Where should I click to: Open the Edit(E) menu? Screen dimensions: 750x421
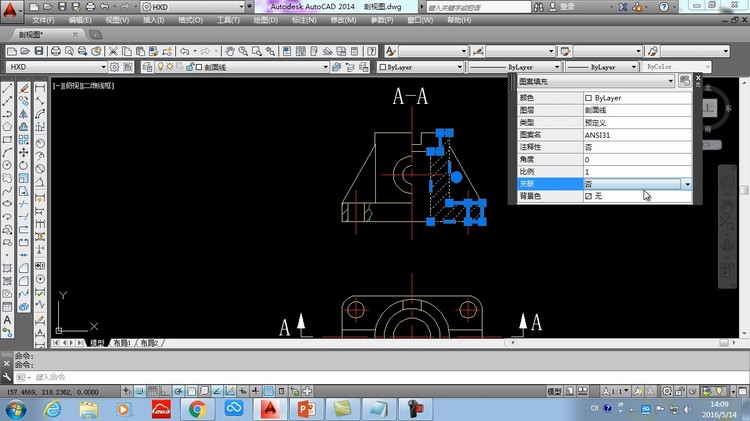pyautogui.click(x=79, y=20)
